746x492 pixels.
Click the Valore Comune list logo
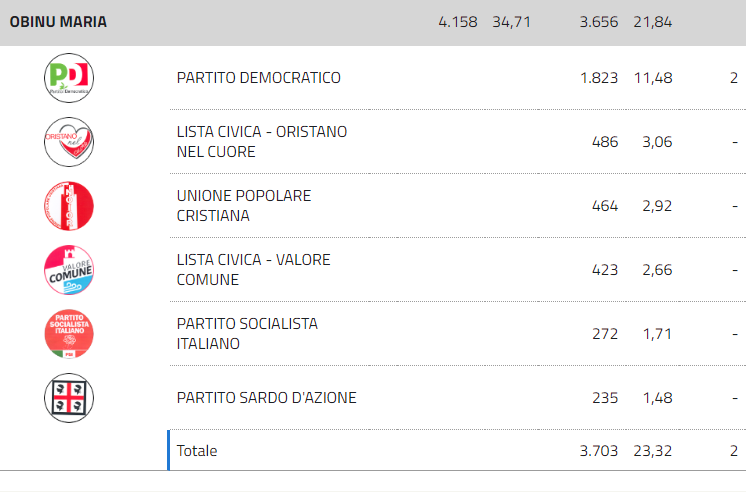pyautogui.click(x=69, y=270)
